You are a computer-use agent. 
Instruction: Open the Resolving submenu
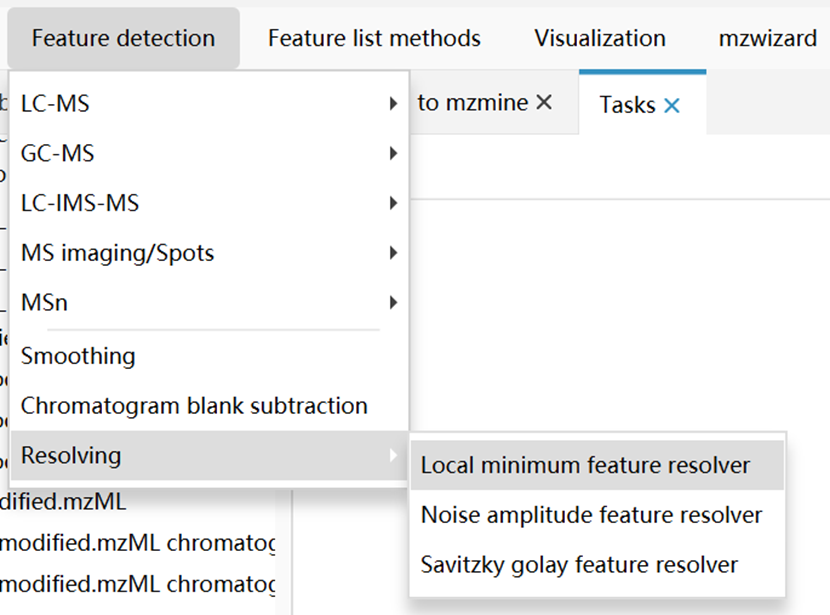tap(209, 455)
